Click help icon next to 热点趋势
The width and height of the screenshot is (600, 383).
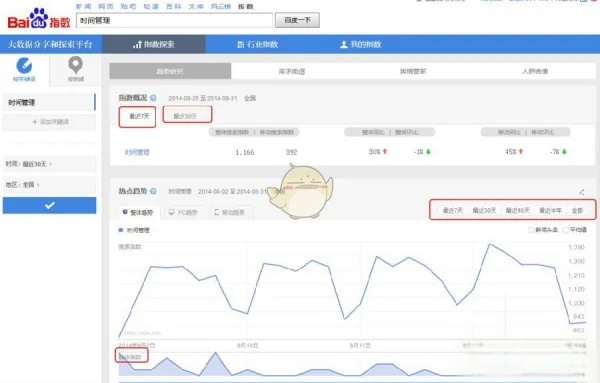[153, 191]
